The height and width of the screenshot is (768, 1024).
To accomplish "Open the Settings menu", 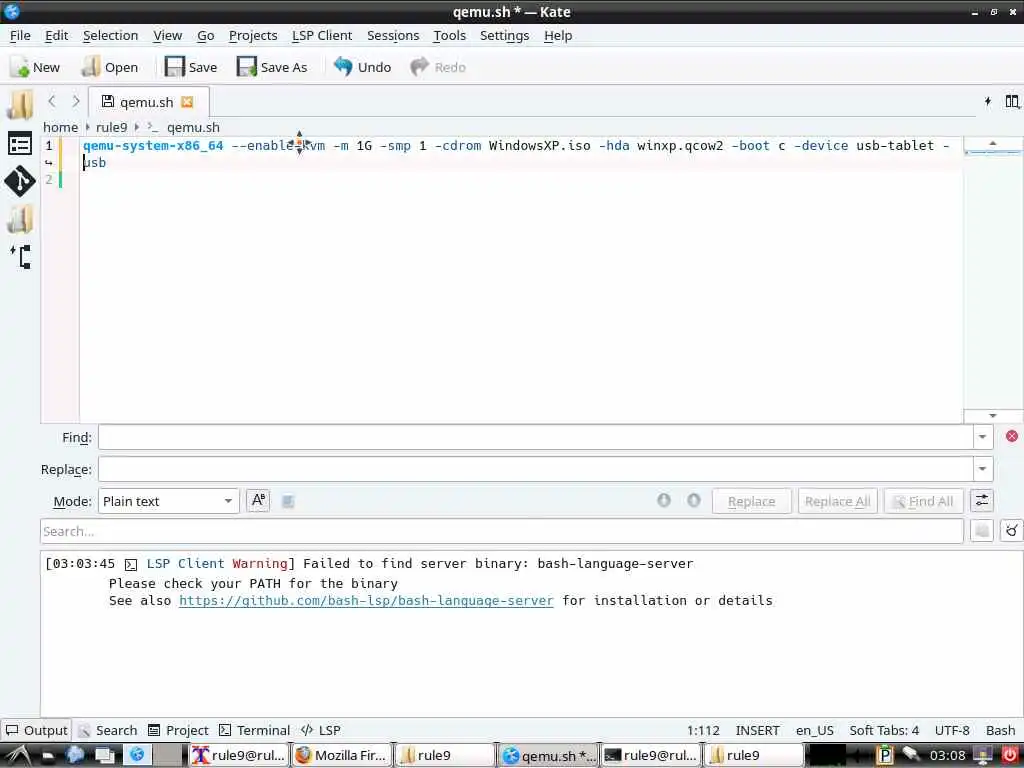I will point(504,35).
